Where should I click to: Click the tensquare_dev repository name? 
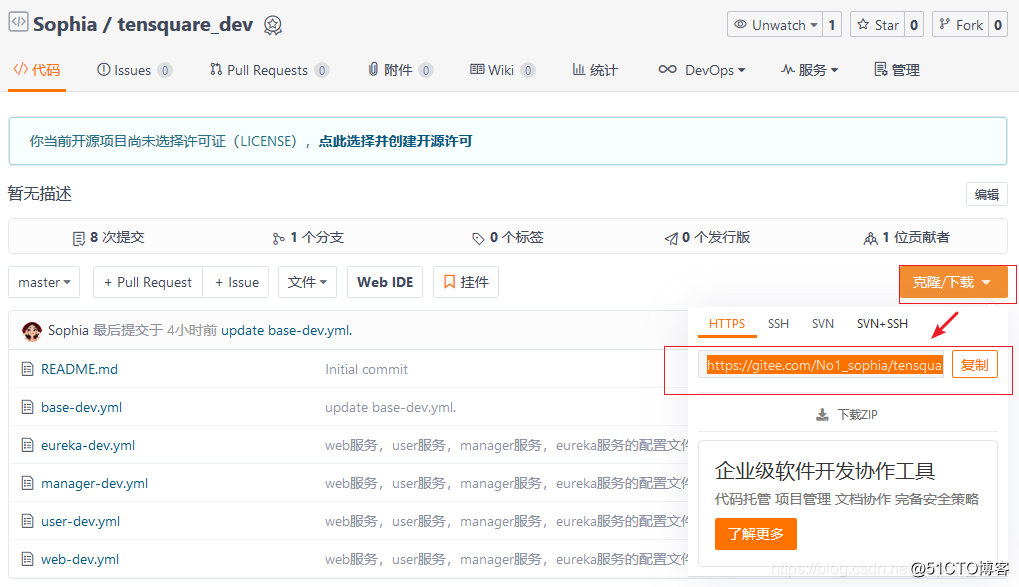185,25
